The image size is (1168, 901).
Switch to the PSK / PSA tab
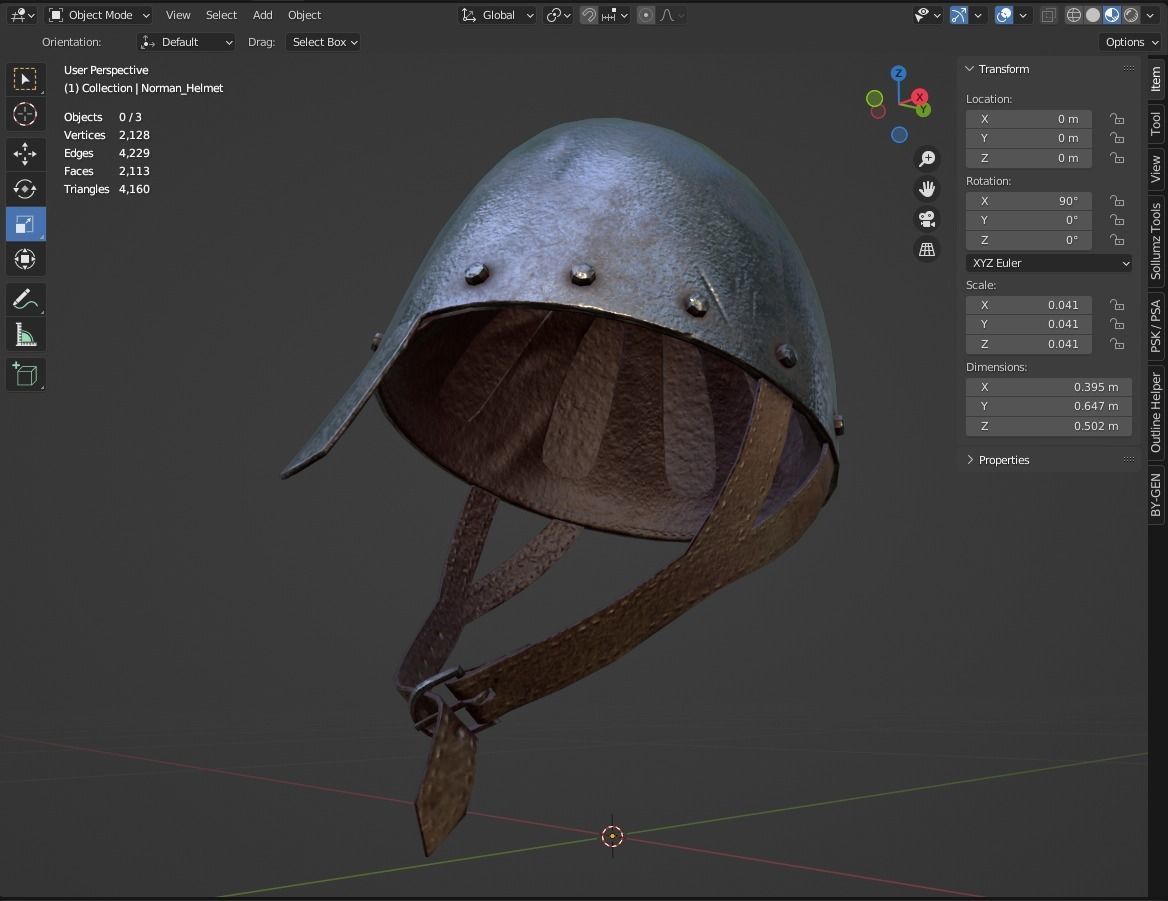point(1155,325)
